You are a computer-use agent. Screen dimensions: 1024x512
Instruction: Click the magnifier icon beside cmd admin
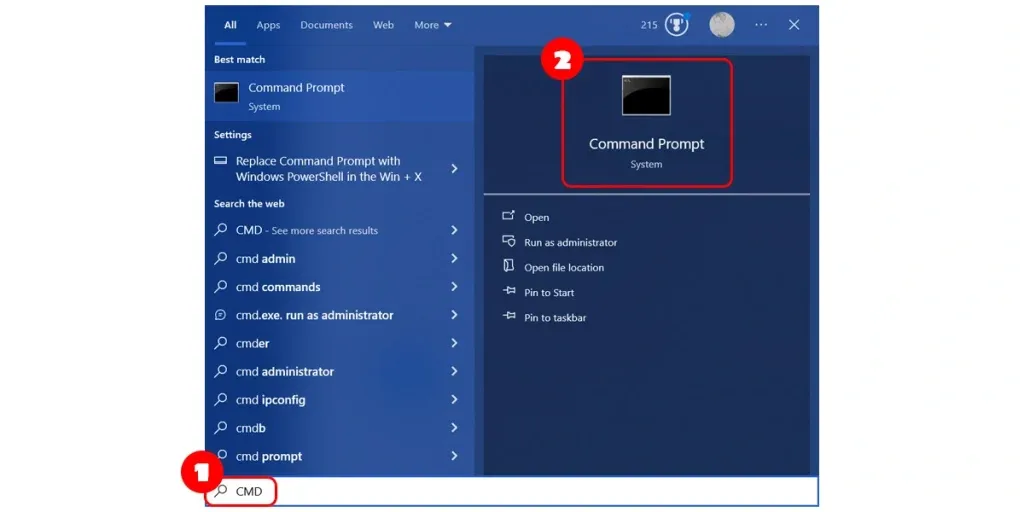click(x=221, y=258)
